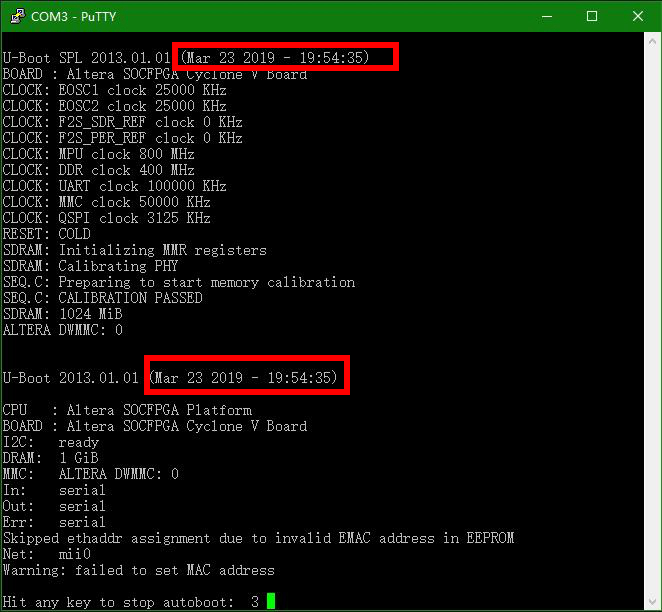Click the 'Net: mii0' line

46,554
